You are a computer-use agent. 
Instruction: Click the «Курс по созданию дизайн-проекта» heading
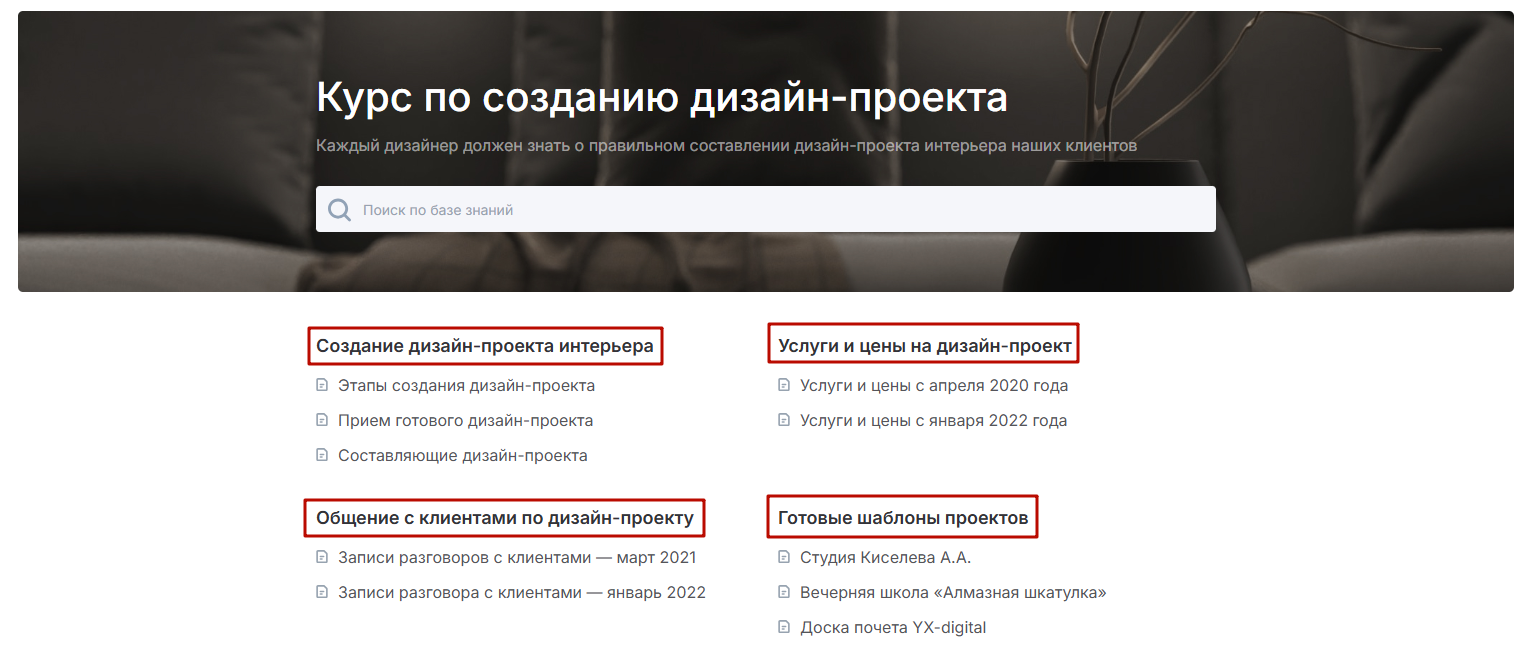coord(661,98)
